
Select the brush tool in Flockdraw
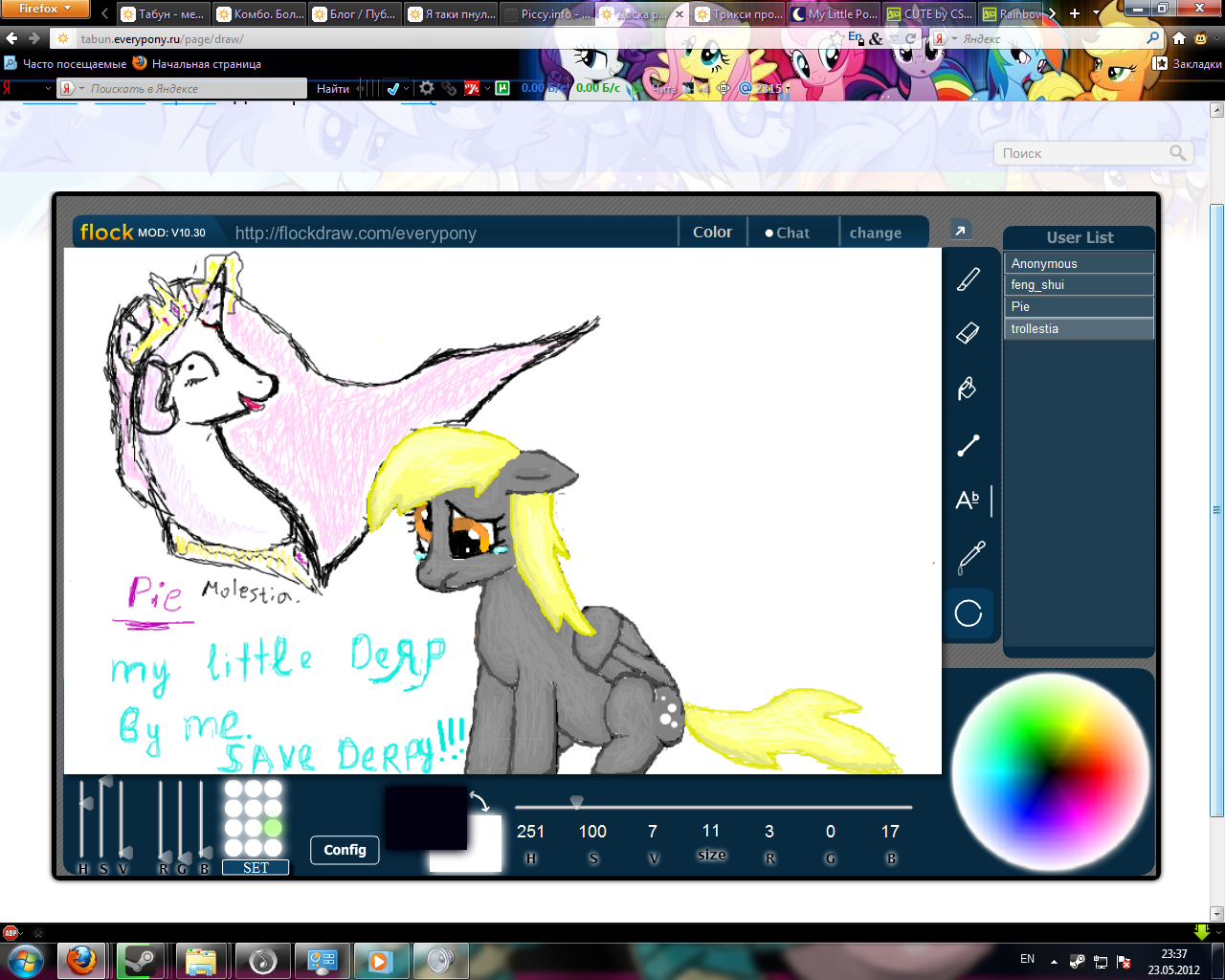tap(969, 279)
